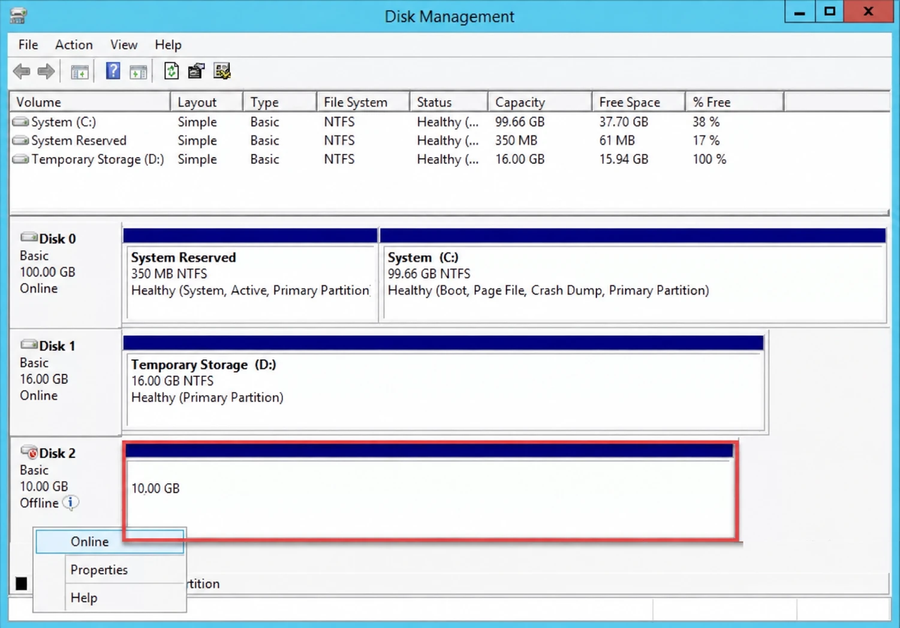Click the Back arrow in the toolbar
Viewport: 900px width, 628px height.
coord(22,72)
